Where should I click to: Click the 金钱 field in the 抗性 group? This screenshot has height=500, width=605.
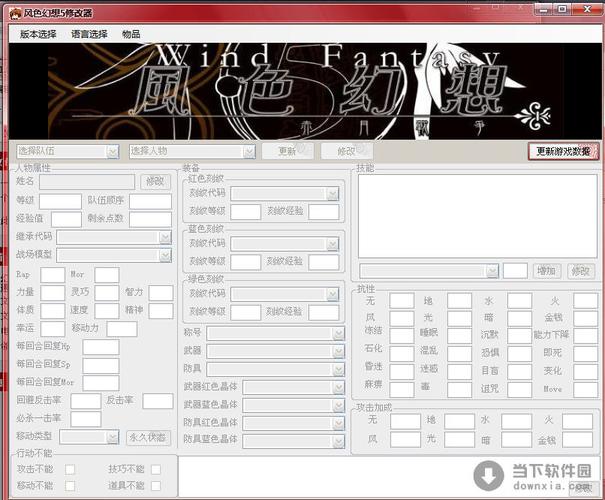point(577,318)
